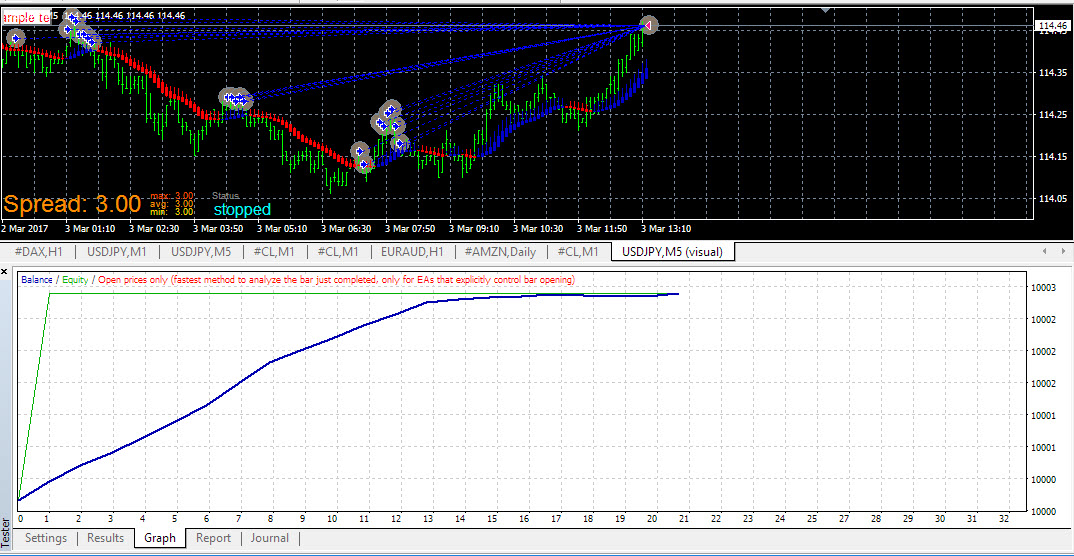Screen dimensions: 1074x556
Task: Click the 114.15 price scale label
Action: (1053, 157)
